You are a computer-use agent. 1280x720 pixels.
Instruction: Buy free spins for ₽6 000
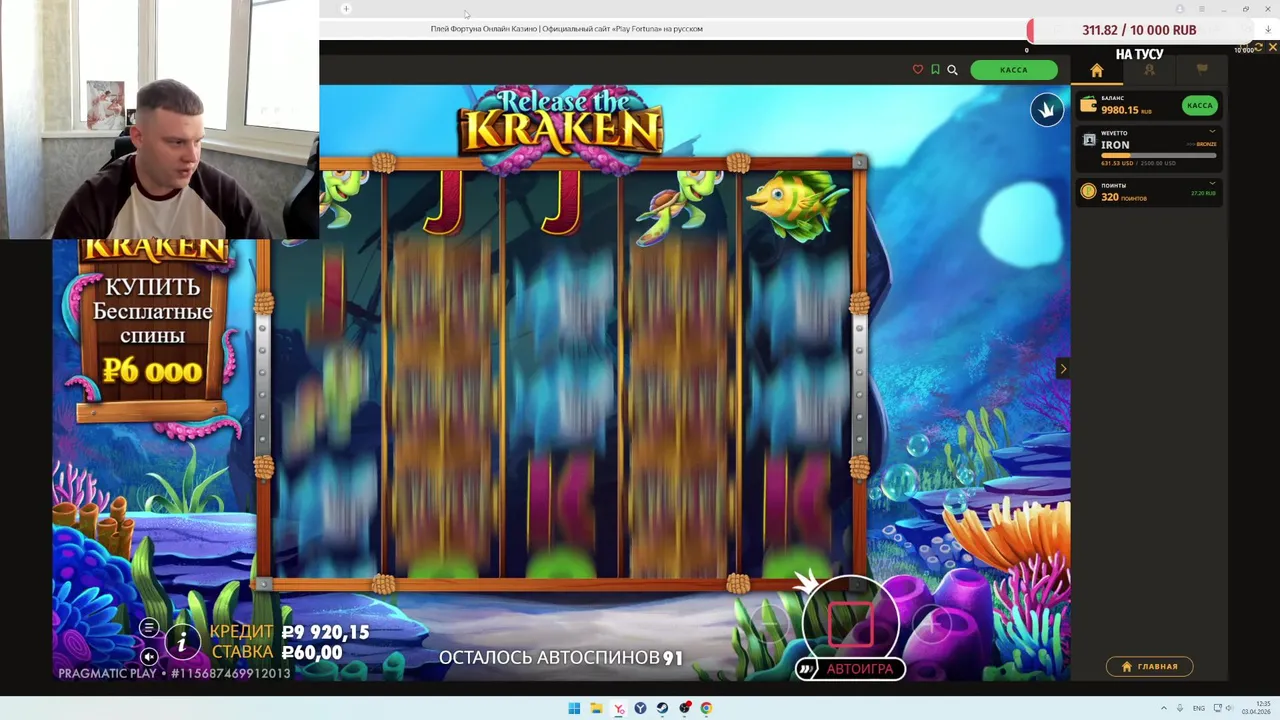click(152, 329)
